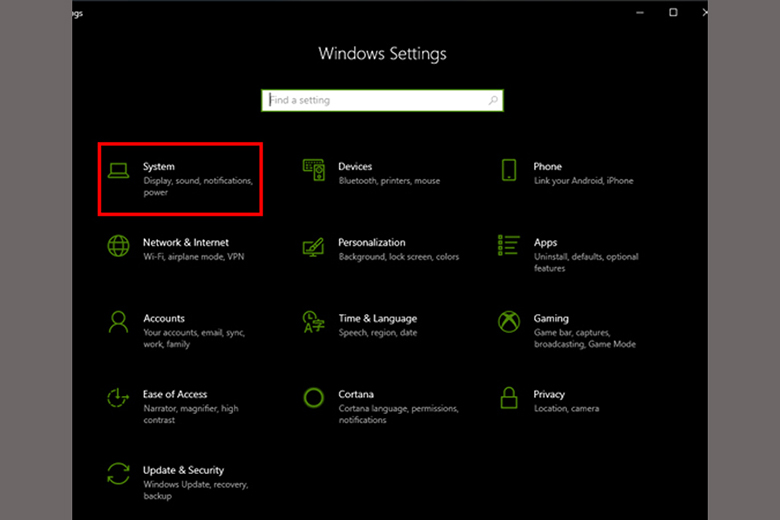This screenshot has height=520, width=780.
Task: Click the Network & Internet globe icon
Action: coord(119,246)
